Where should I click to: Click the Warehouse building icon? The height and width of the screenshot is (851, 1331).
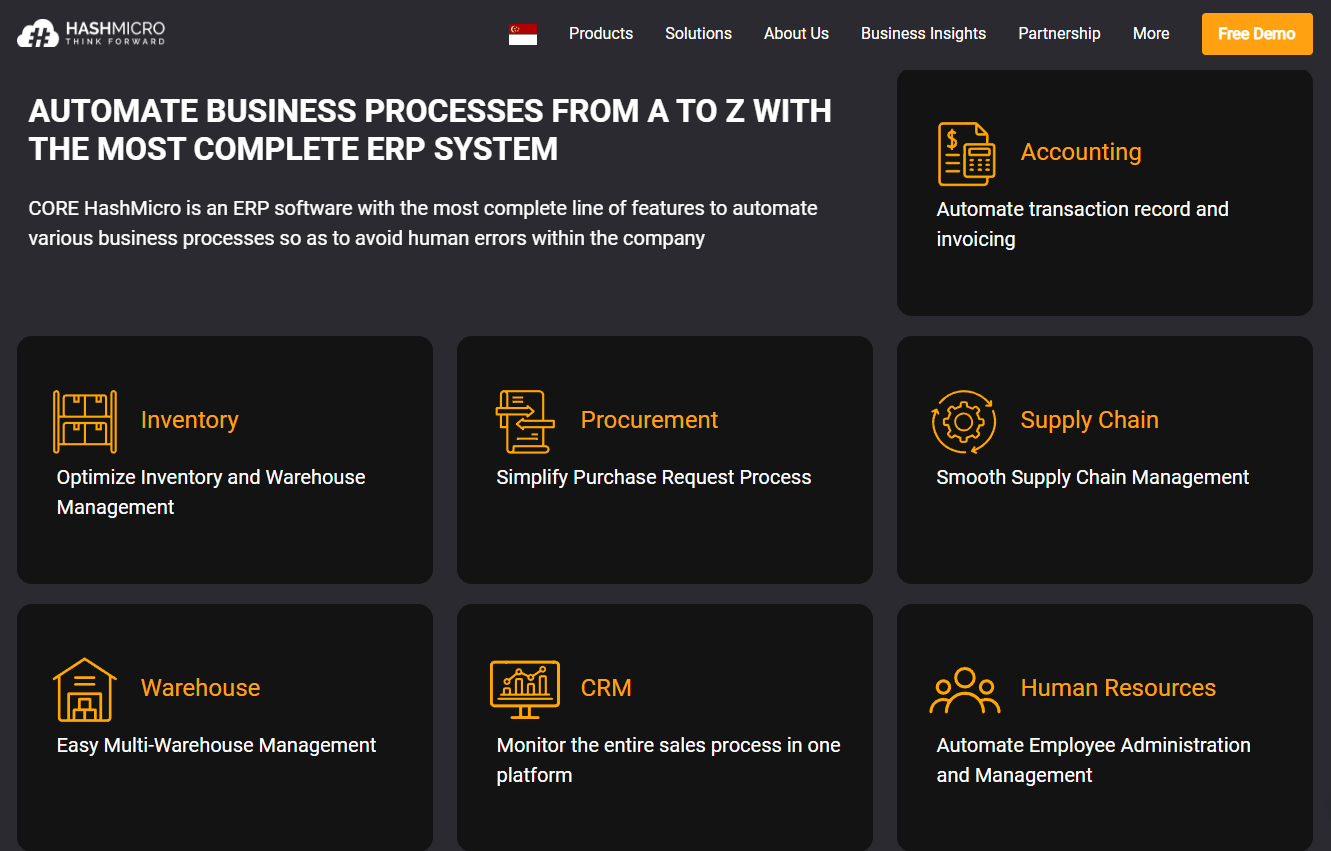point(85,690)
